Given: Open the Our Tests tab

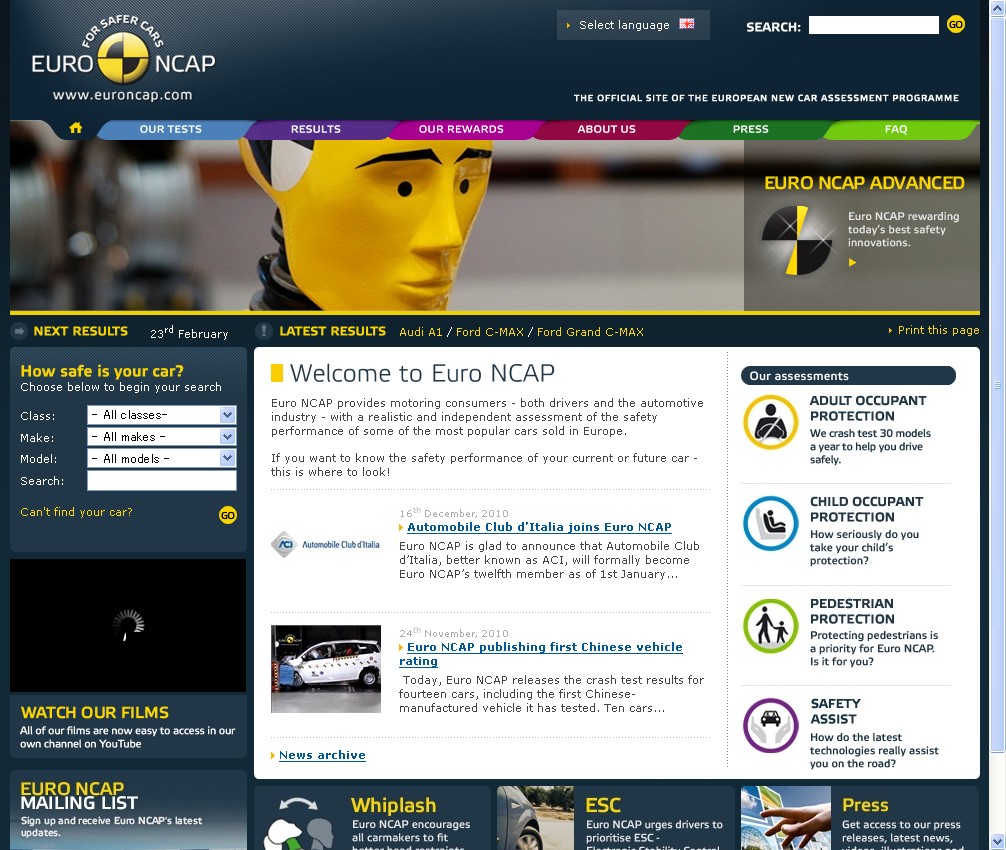Looking at the screenshot, I should [x=171, y=129].
